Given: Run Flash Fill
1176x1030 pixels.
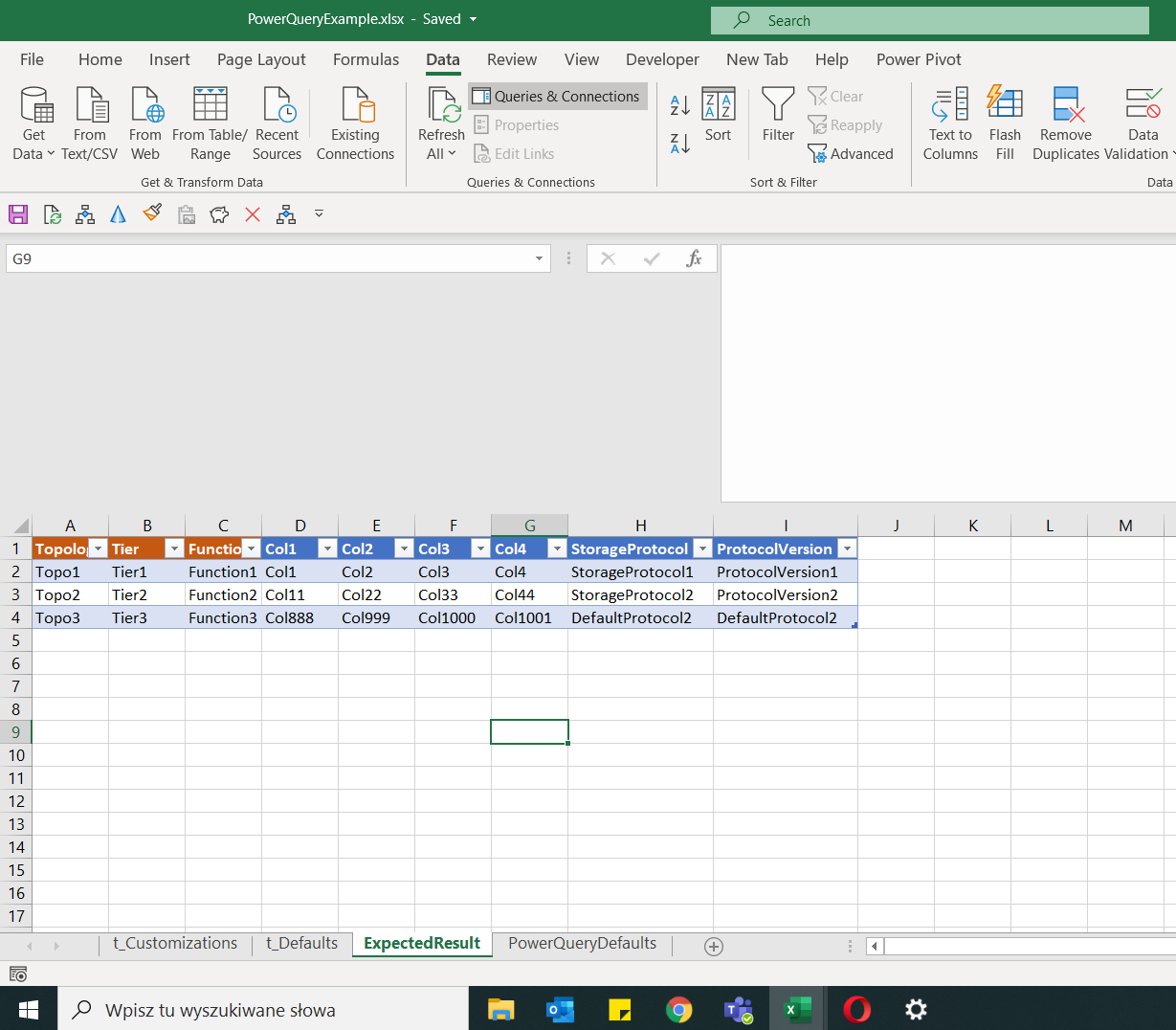Looking at the screenshot, I should 1005,123.
